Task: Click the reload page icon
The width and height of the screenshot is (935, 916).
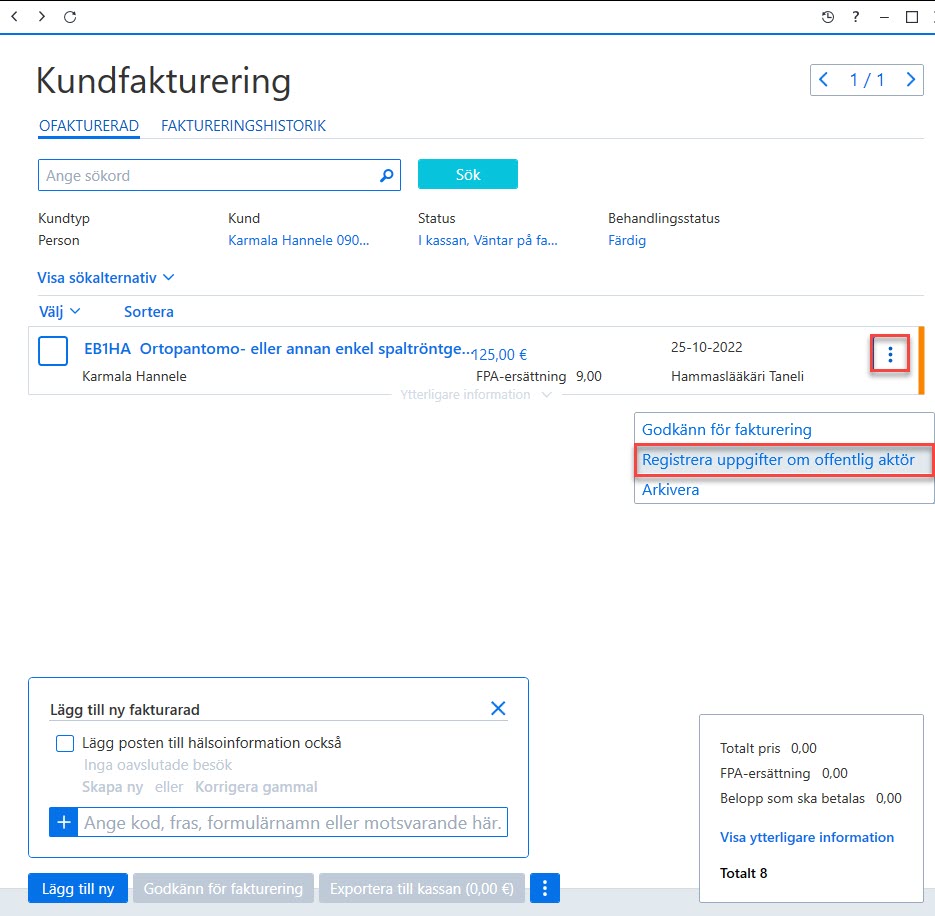Action: click(70, 17)
